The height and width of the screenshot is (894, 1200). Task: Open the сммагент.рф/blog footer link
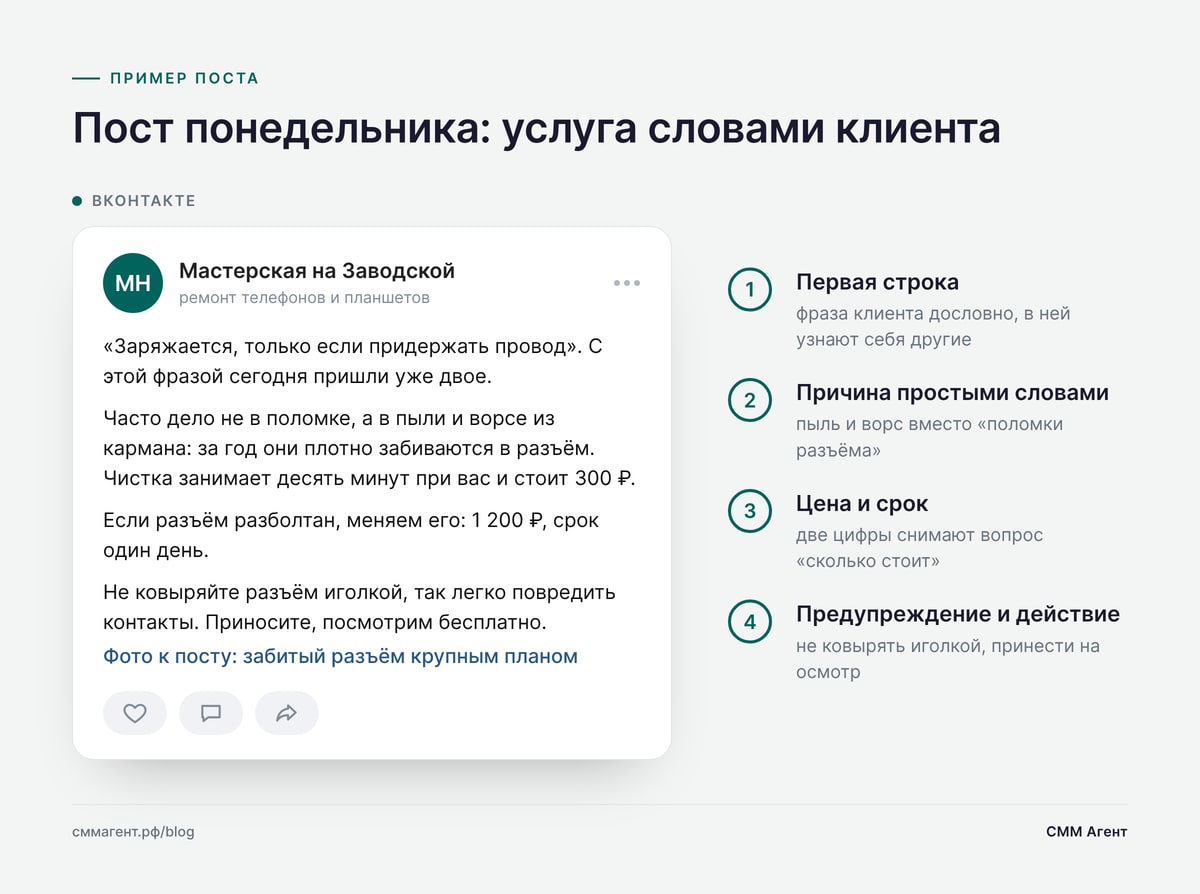(134, 832)
